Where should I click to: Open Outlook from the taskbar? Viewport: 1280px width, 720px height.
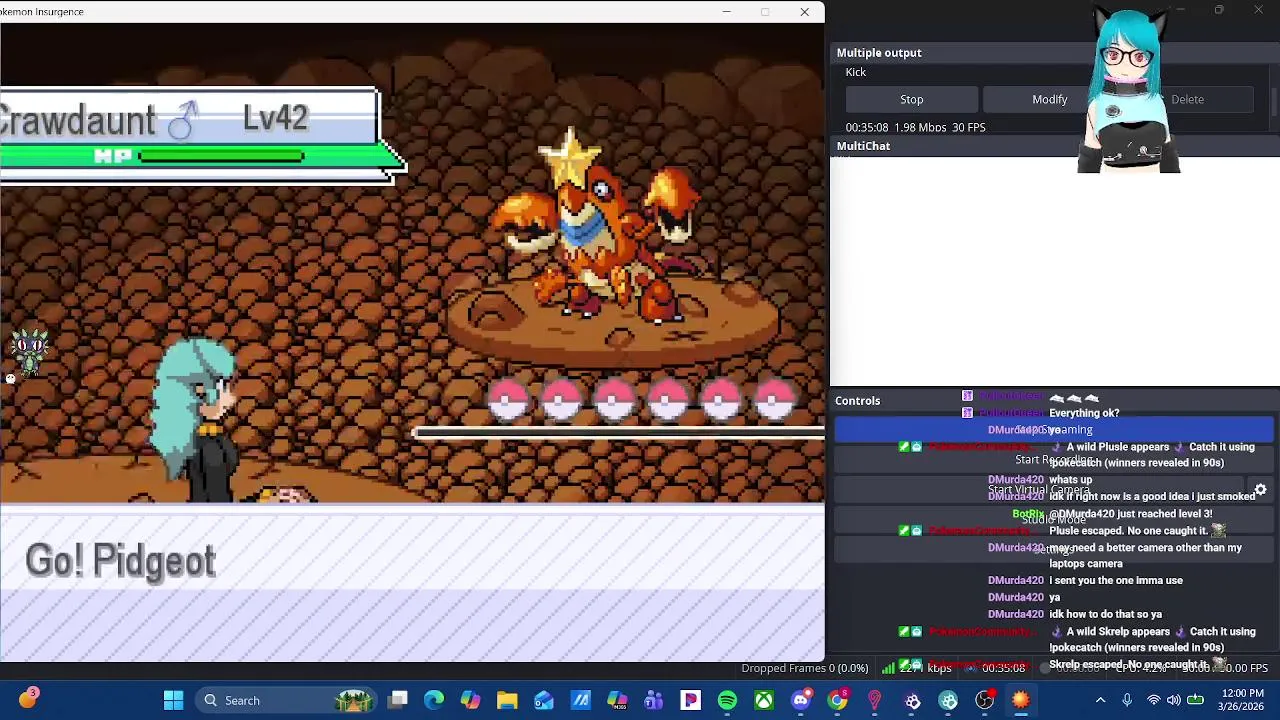pos(544,700)
